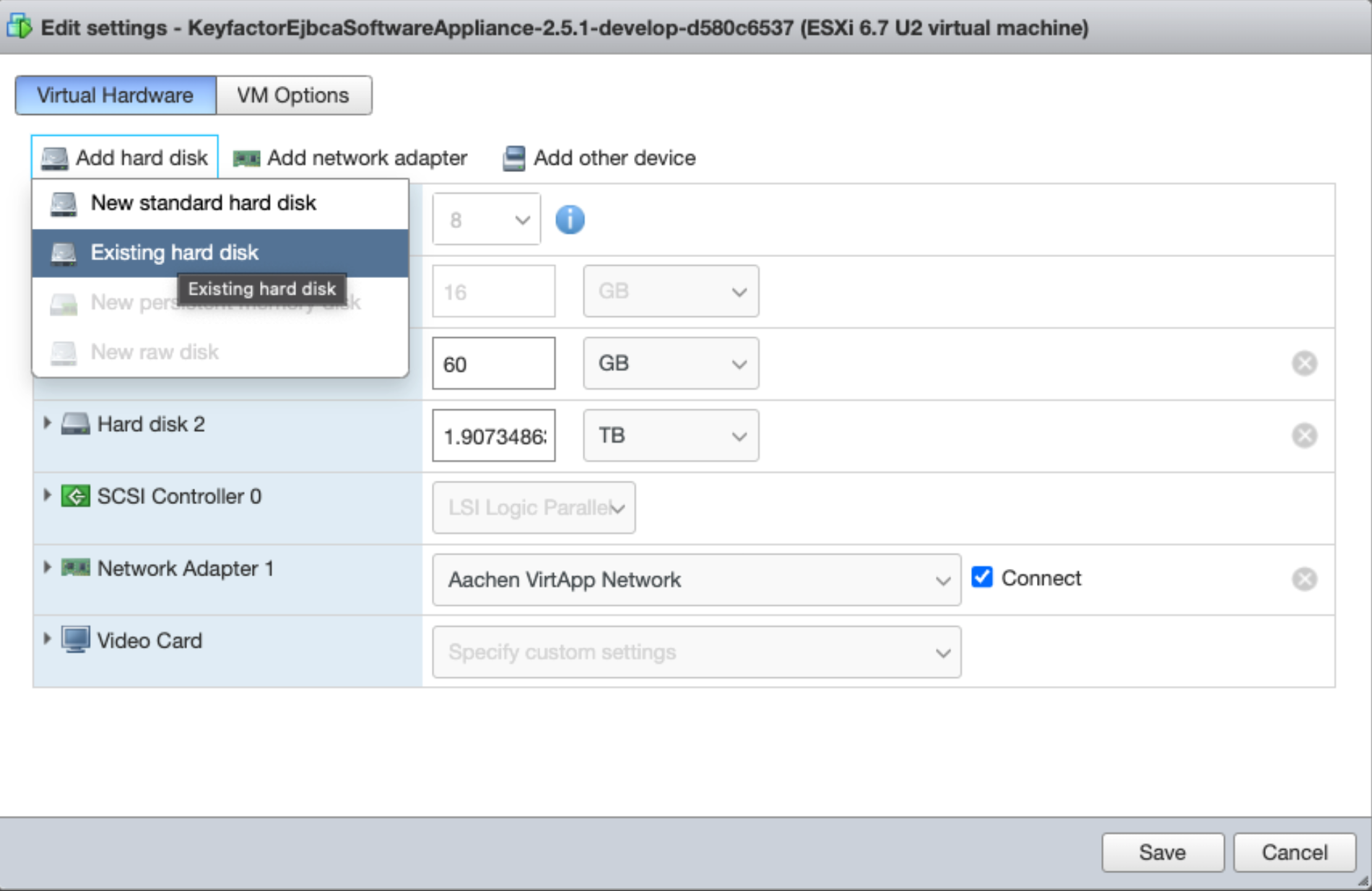Click the Network Adapter 1 card icon
This screenshot has height=891, width=1372.
coord(75,568)
